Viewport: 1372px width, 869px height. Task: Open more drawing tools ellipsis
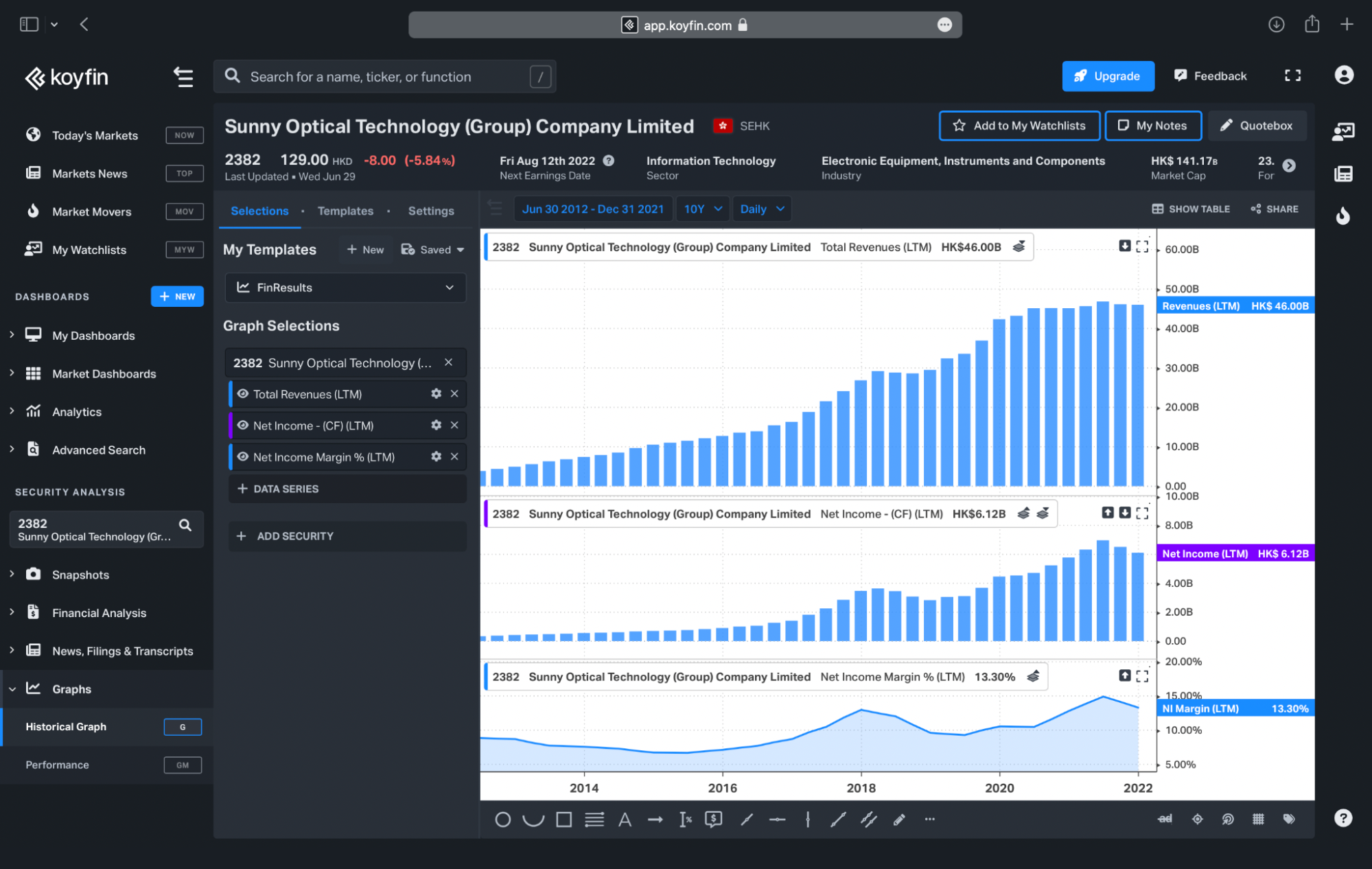[x=930, y=819]
